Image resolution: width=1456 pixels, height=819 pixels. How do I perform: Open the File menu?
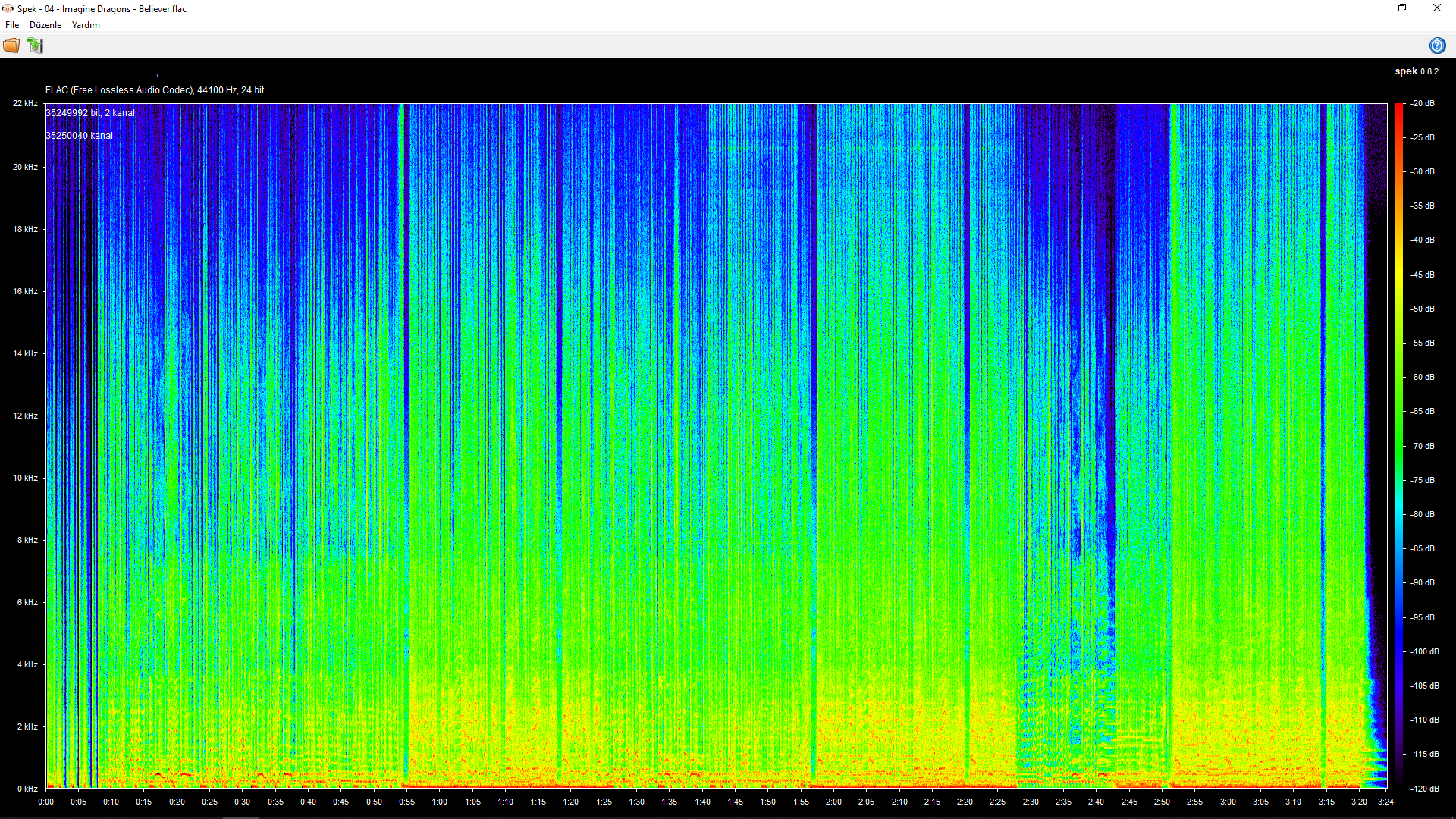pyautogui.click(x=12, y=25)
